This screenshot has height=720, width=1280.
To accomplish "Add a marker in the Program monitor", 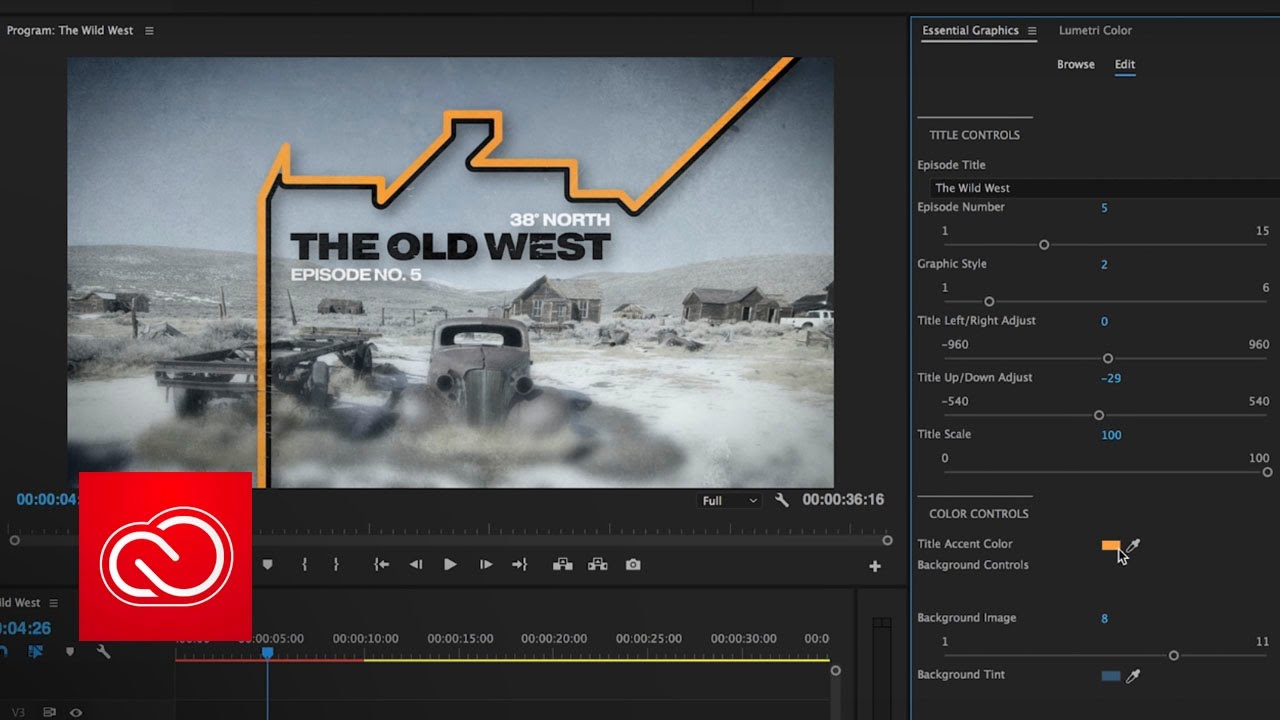I will [267, 565].
